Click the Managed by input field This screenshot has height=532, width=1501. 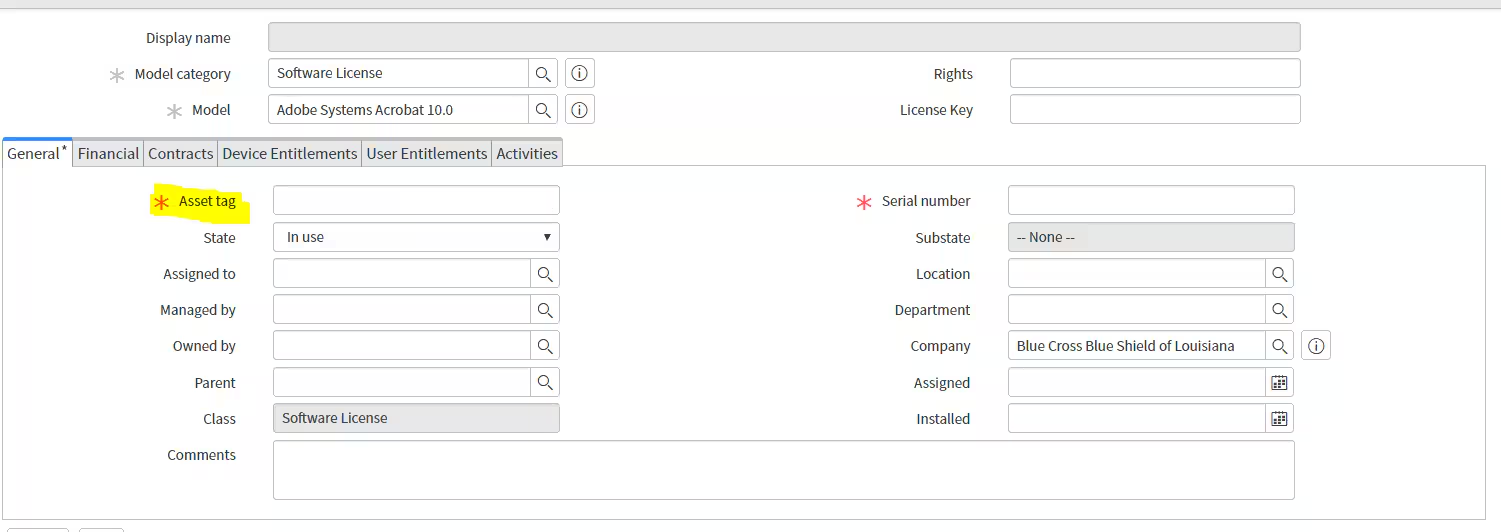pos(402,310)
